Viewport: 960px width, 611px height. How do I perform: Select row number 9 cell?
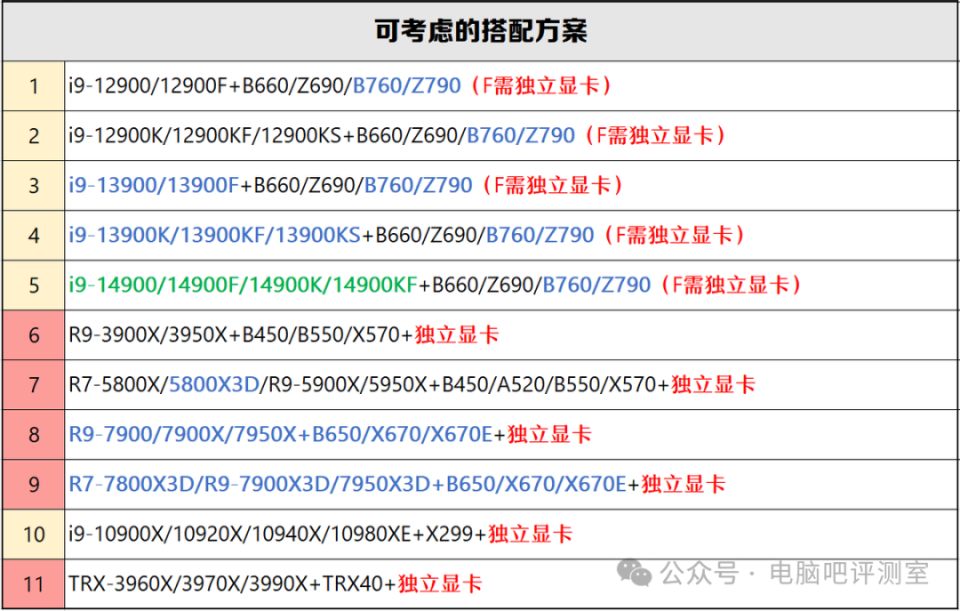[34, 485]
